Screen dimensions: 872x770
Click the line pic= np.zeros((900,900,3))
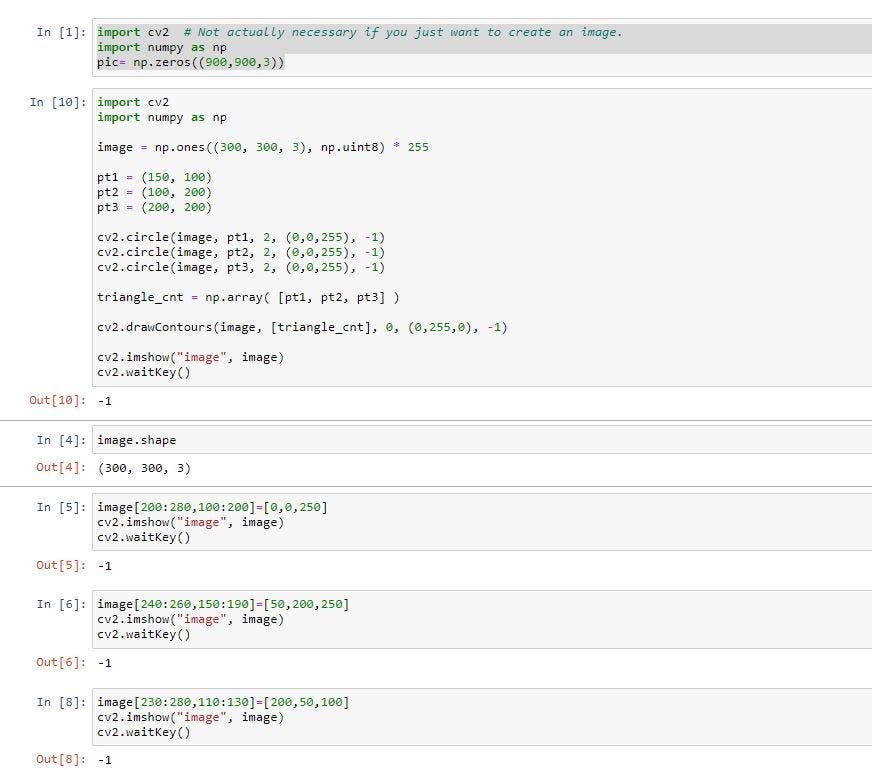pos(191,62)
